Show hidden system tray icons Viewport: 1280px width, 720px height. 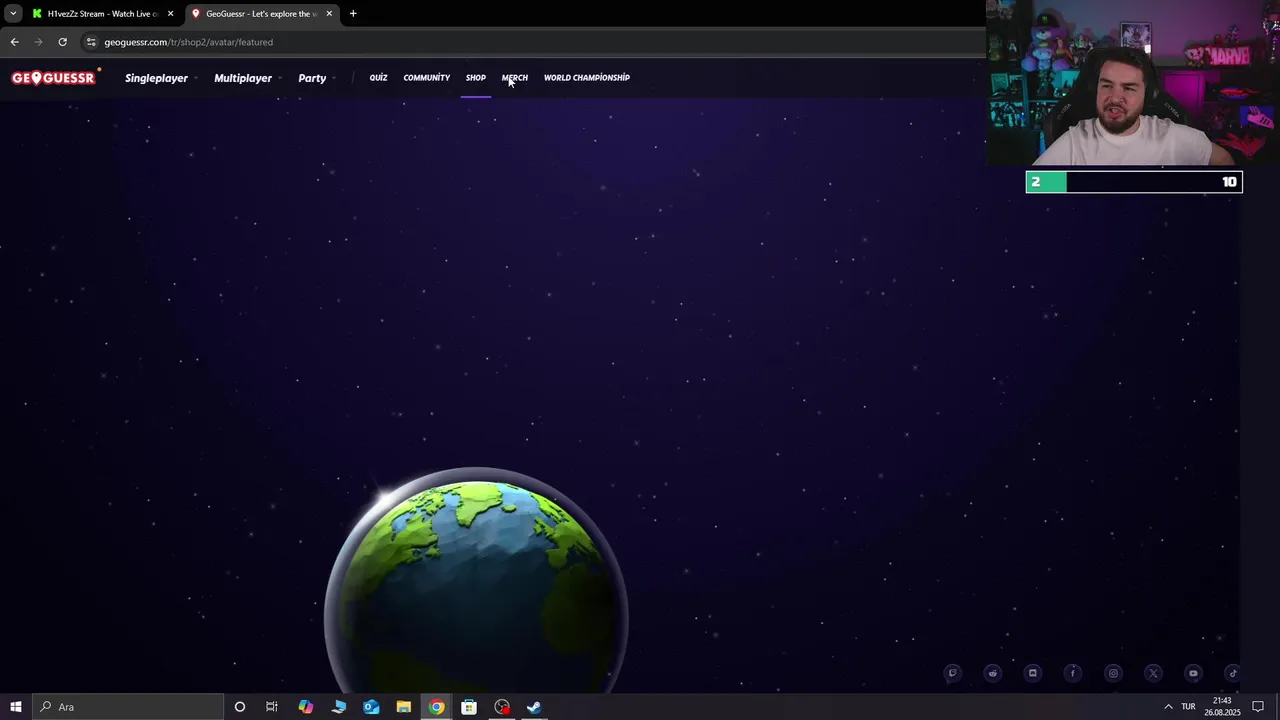(x=1168, y=707)
